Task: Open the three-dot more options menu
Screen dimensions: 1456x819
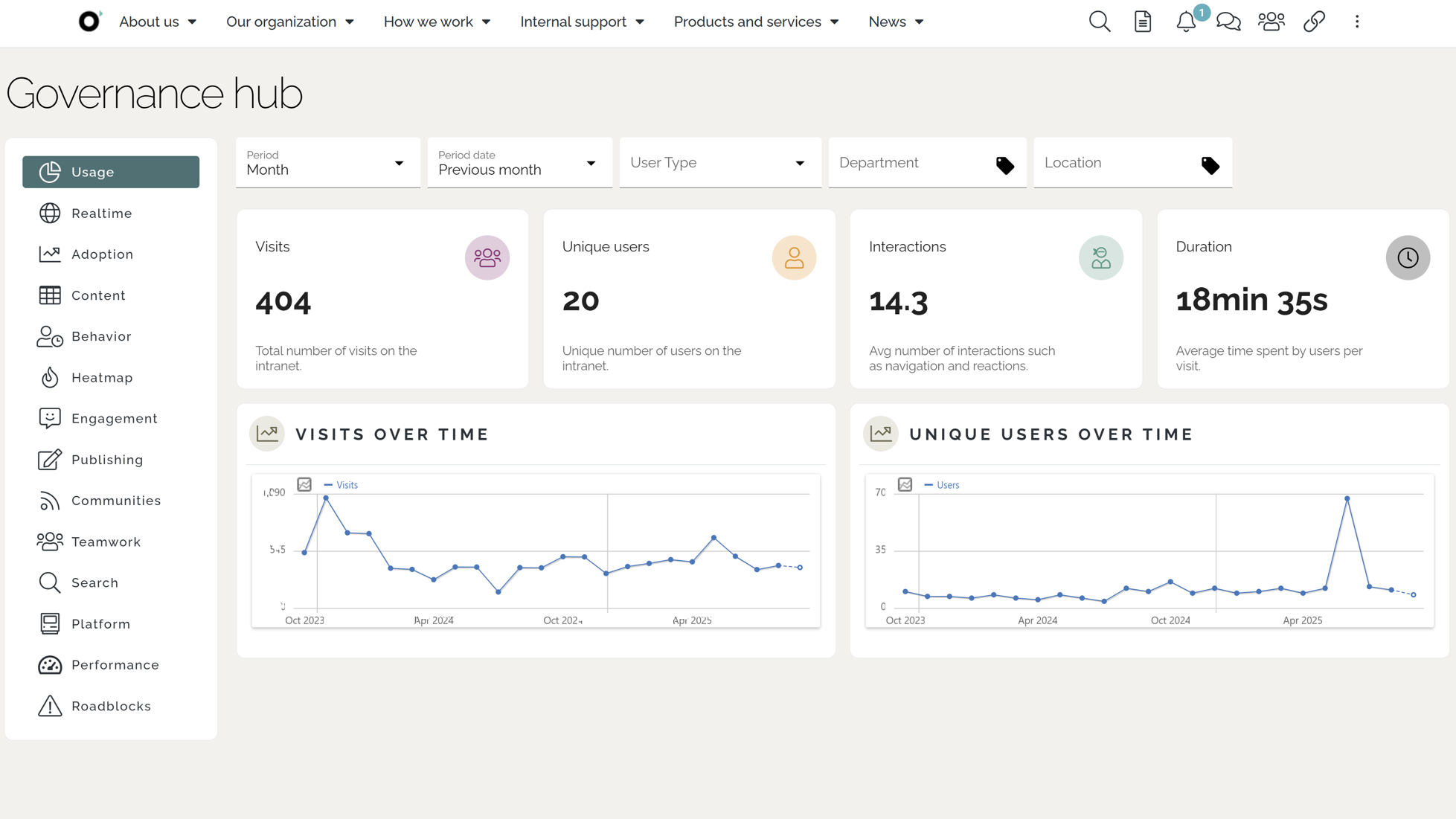Action: (1357, 22)
